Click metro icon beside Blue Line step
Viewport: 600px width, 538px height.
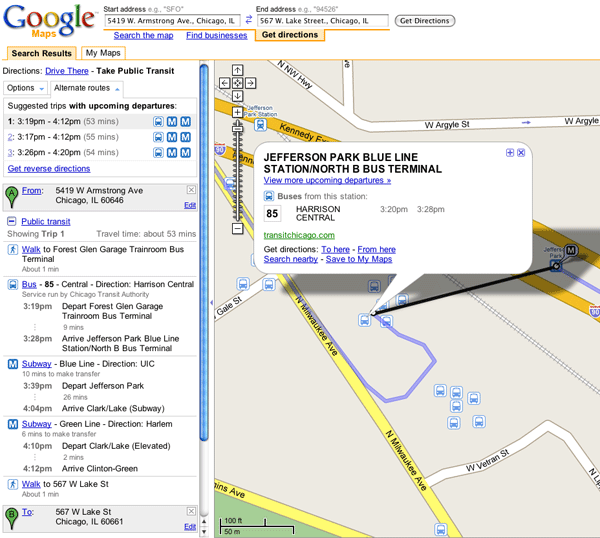[13, 364]
